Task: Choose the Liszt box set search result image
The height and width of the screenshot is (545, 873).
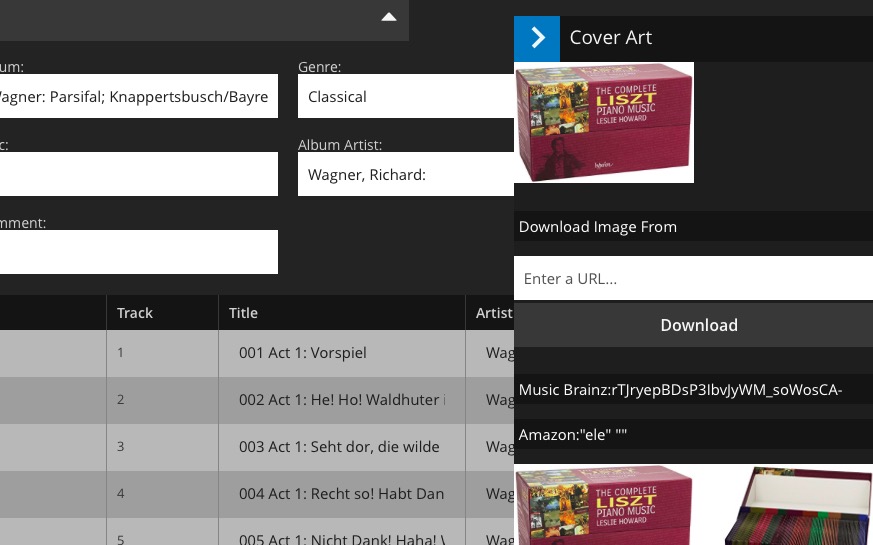Action: pos(604,505)
